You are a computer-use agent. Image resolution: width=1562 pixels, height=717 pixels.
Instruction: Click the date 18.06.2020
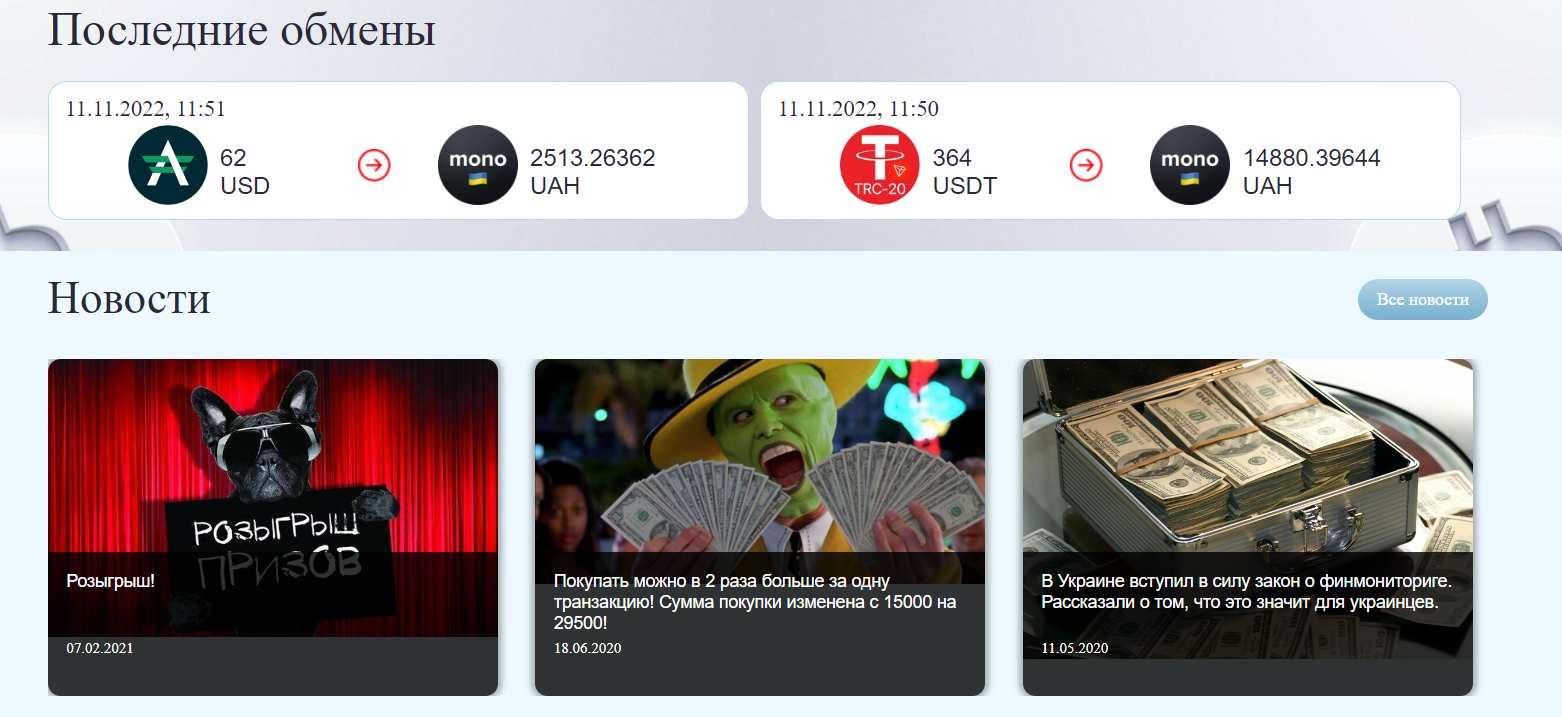(588, 648)
